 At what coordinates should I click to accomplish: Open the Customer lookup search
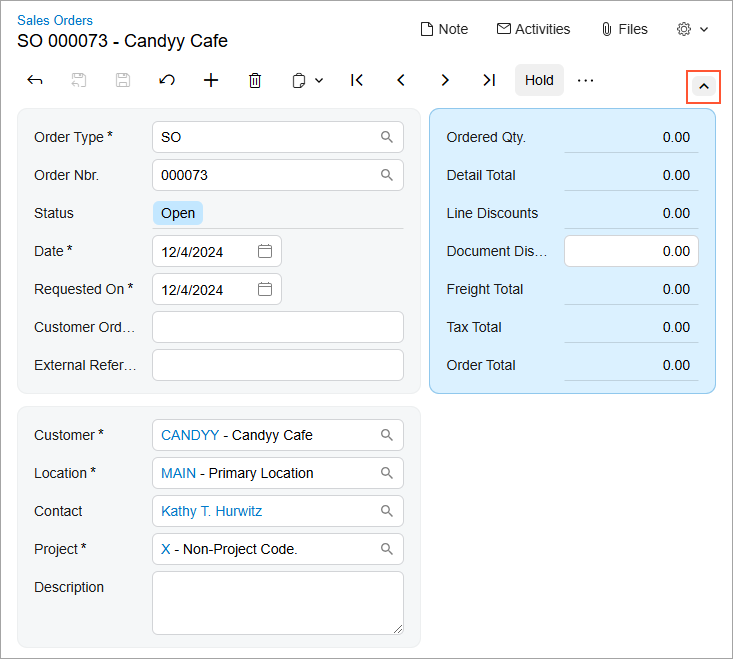pyautogui.click(x=387, y=435)
